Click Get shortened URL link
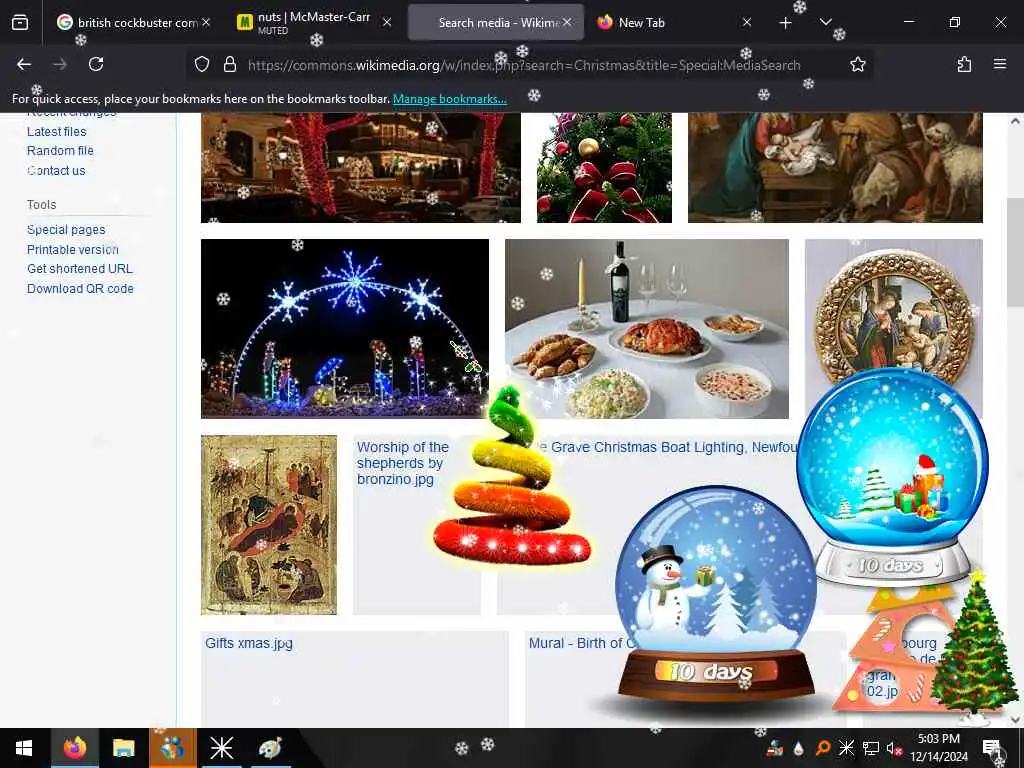Image resolution: width=1024 pixels, height=768 pixels. tap(80, 268)
